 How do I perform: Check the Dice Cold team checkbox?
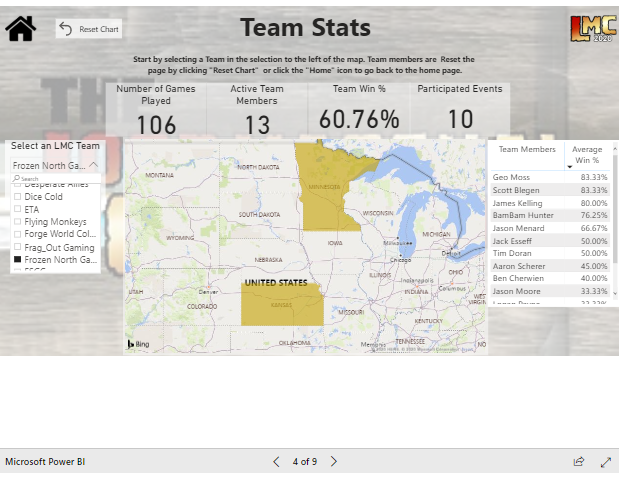point(18,197)
